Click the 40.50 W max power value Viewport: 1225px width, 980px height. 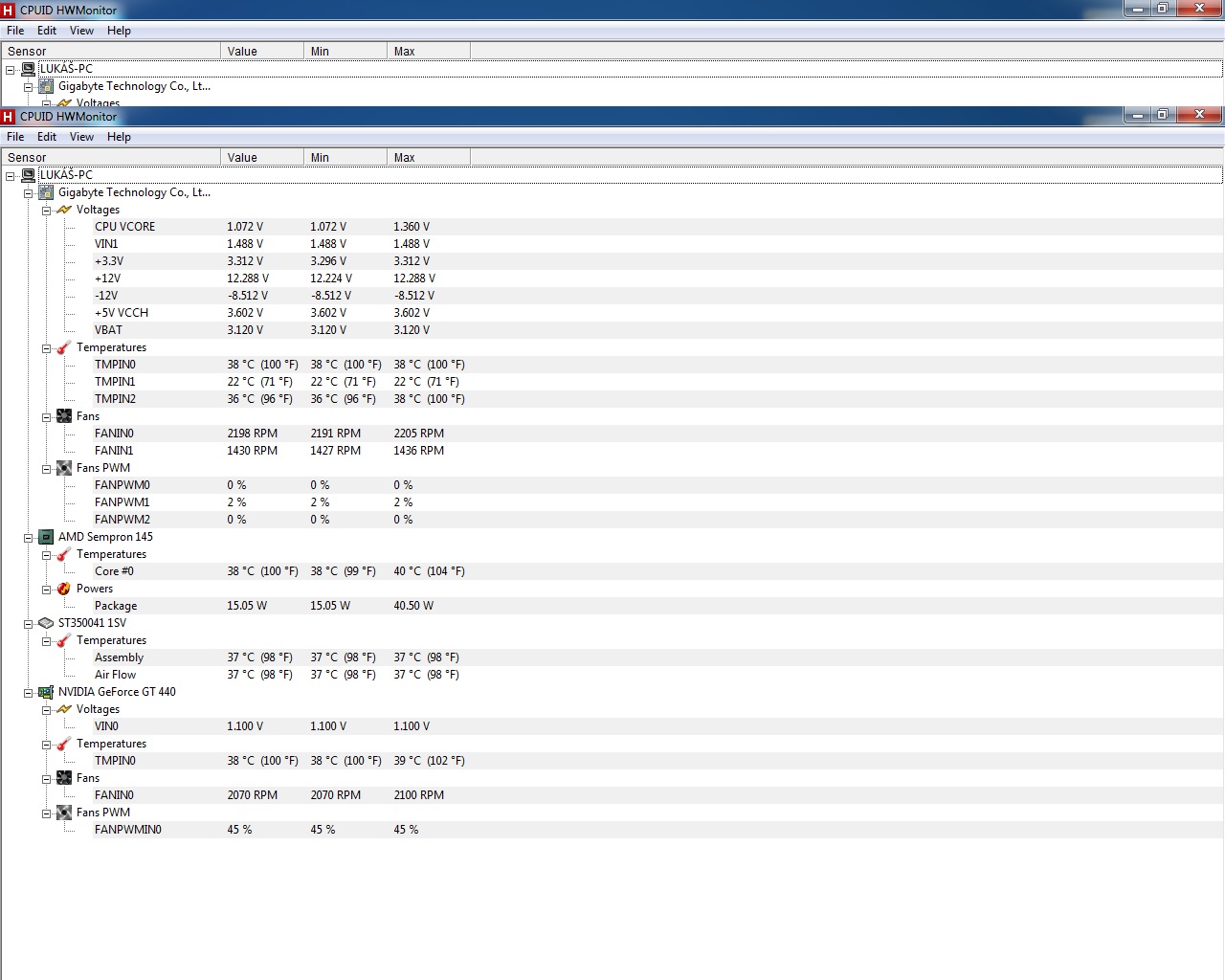[413, 606]
